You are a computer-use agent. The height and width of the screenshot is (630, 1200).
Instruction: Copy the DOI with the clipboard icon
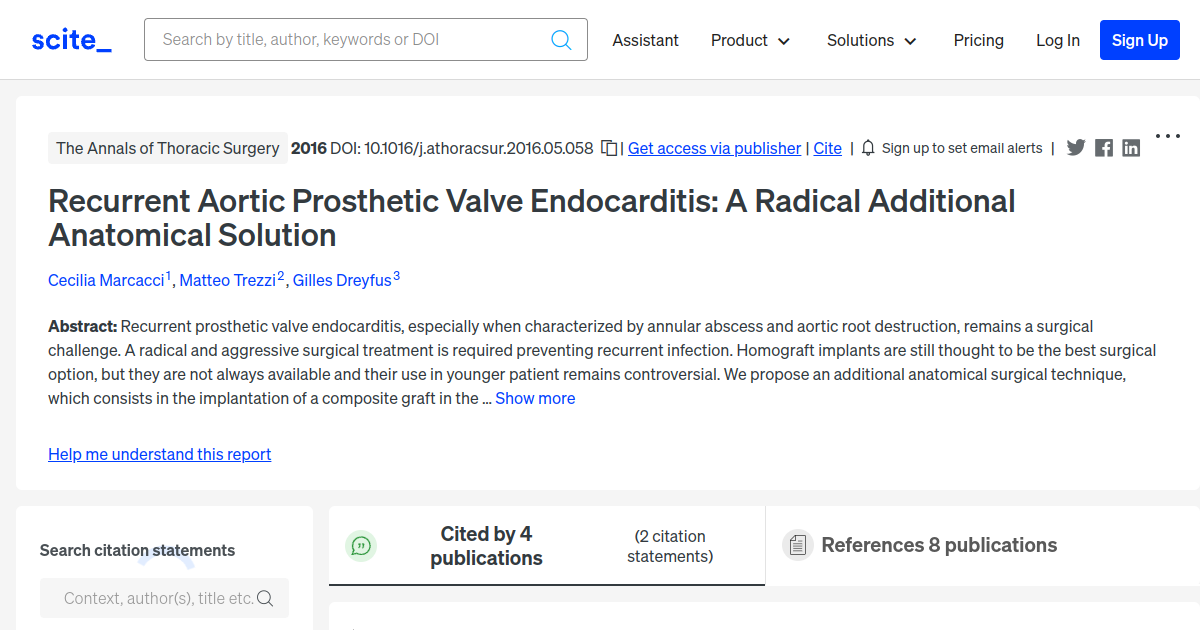pyautogui.click(x=609, y=148)
